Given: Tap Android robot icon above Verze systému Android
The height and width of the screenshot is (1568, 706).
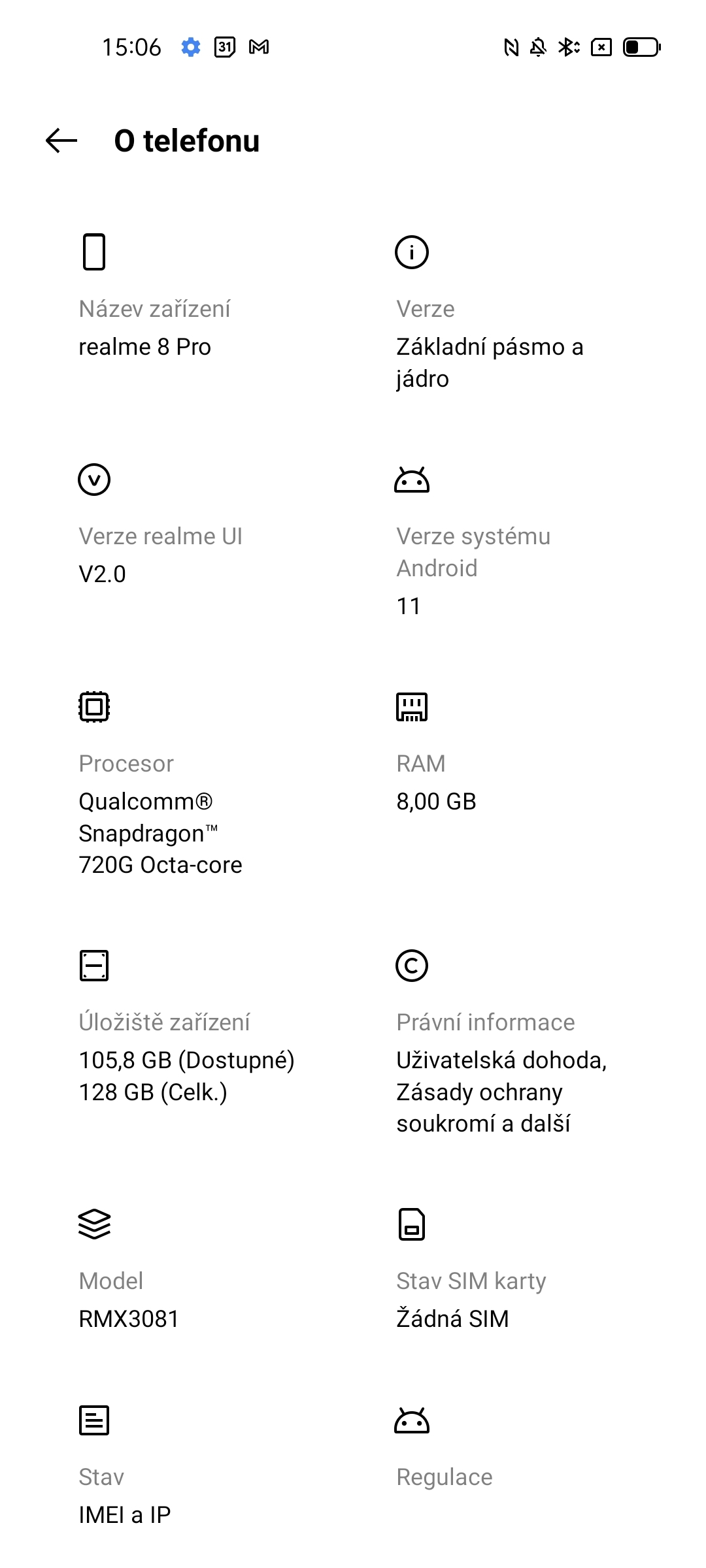Looking at the screenshot, I should pyautogui.click(x=412, y=479).
